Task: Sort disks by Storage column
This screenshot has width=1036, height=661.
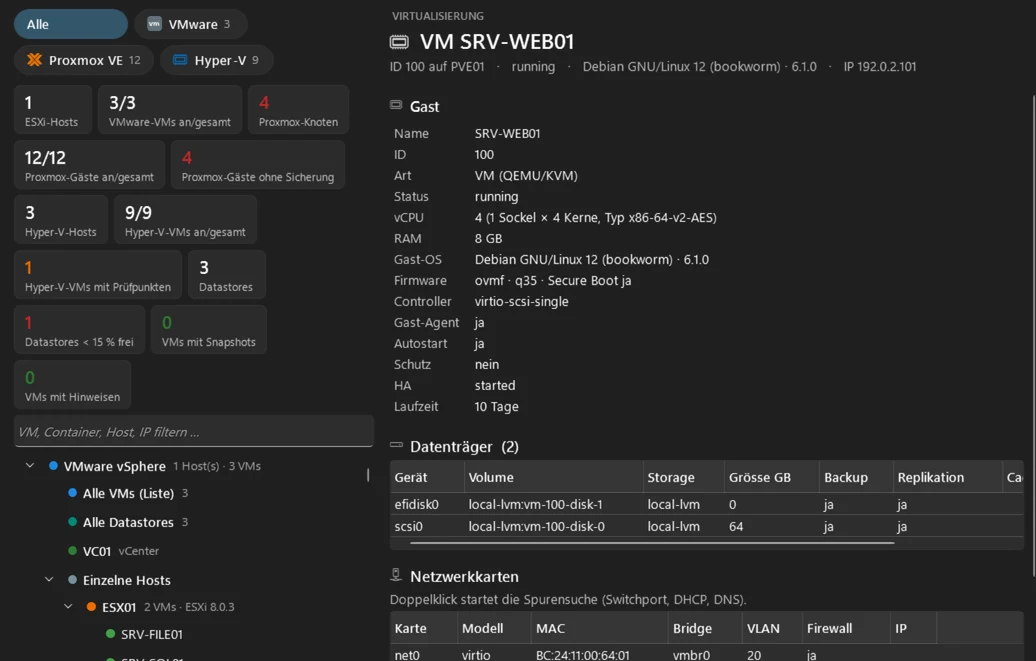Action: 684,477
